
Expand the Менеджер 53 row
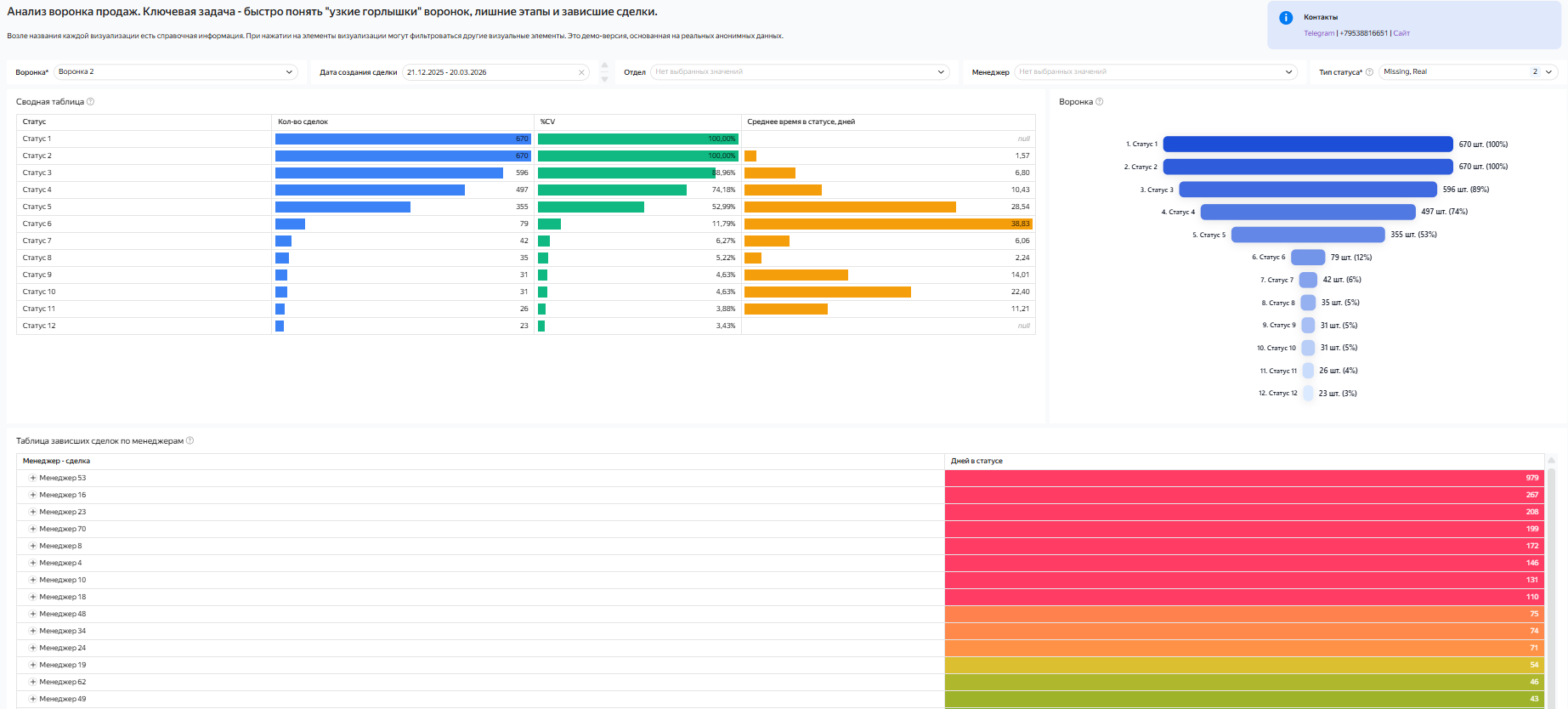tap(33, 479)
